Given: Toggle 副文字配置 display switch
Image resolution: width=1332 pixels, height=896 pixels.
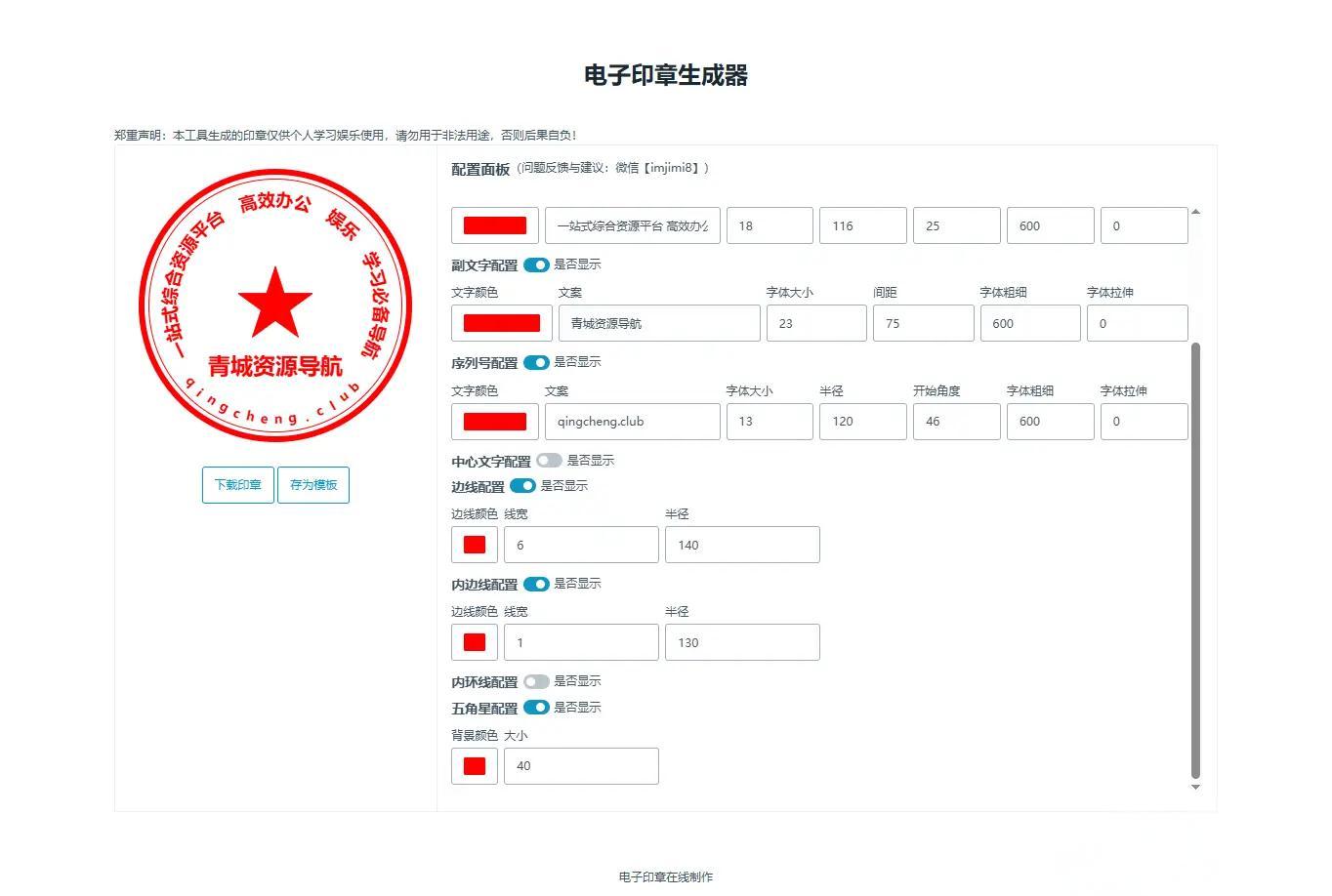Looking at the screenshot, I should click(536, 265).
